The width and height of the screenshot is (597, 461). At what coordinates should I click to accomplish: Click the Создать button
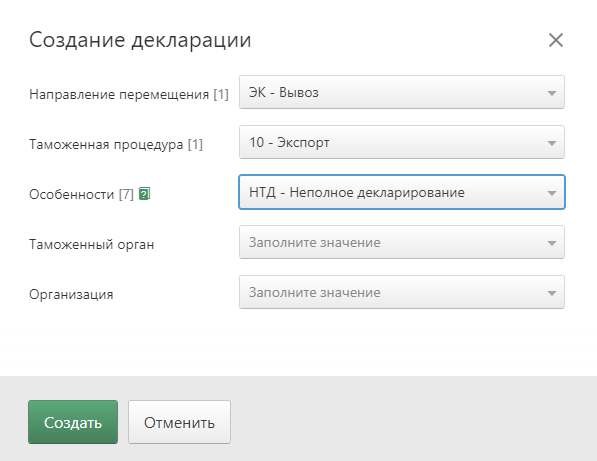click(x=73, y=422)
